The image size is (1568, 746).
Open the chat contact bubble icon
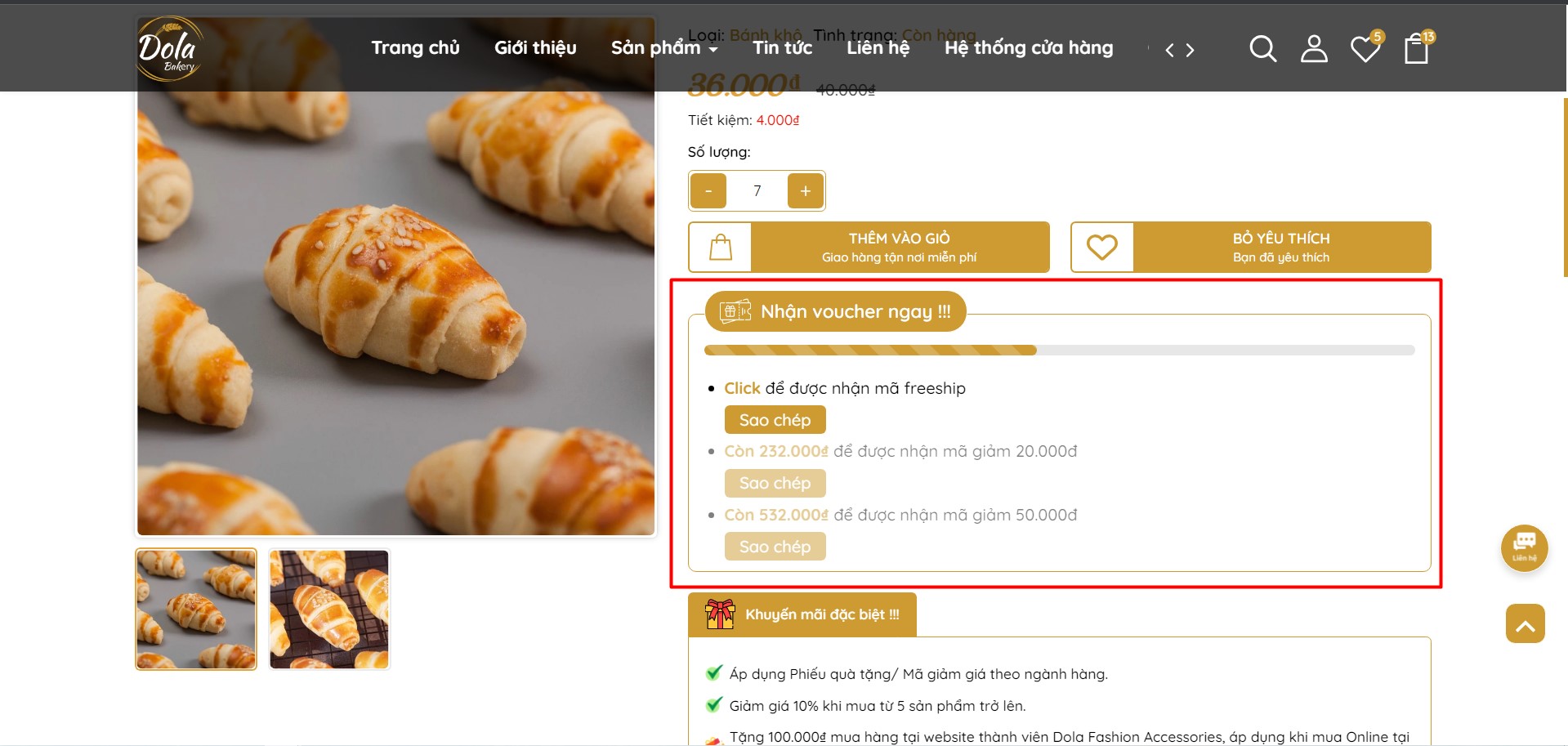point(1524,547)
